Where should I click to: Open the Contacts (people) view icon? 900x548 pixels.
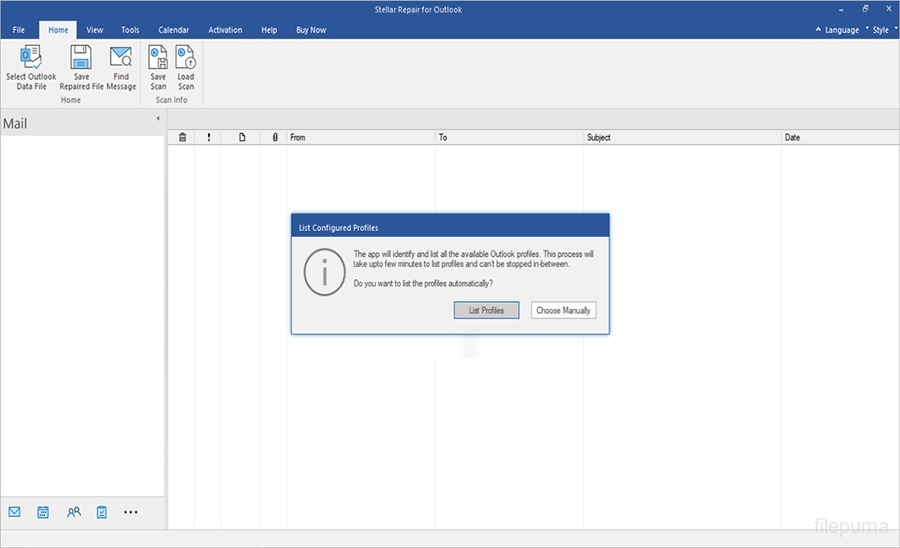[x=73, y=512]
